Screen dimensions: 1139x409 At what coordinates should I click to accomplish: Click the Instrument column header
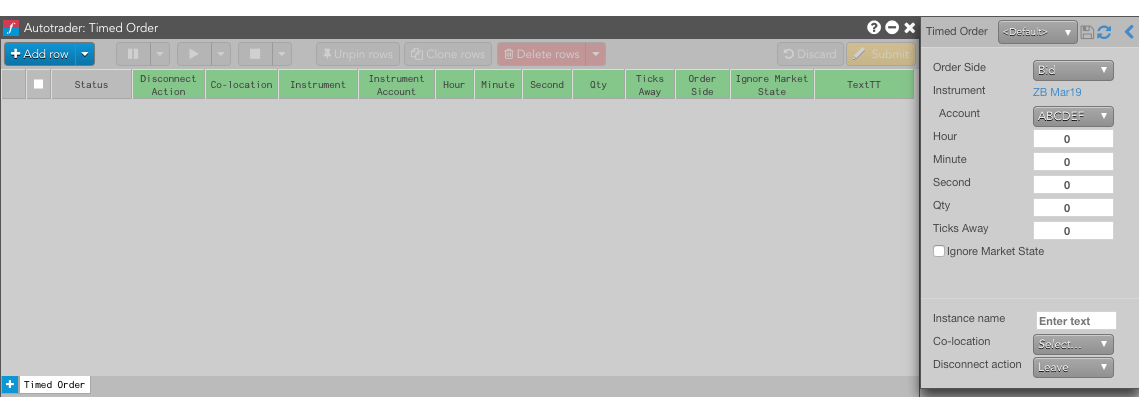(x=318, y=84)
